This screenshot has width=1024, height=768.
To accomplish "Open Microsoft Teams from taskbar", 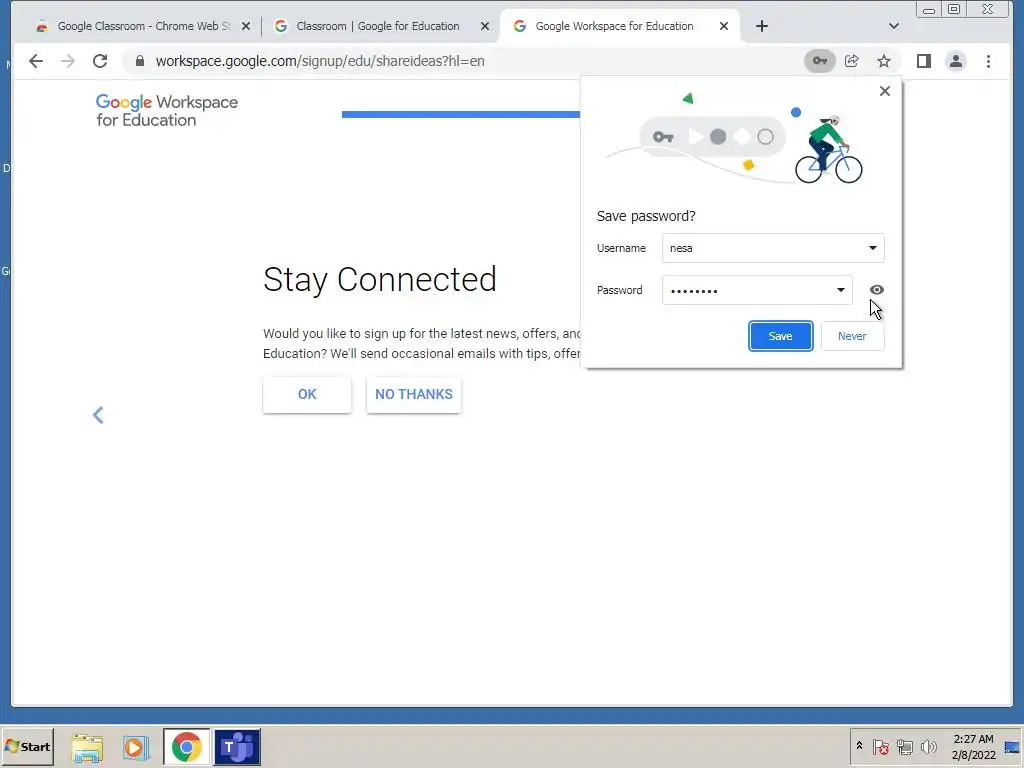I will click(237, 746).
